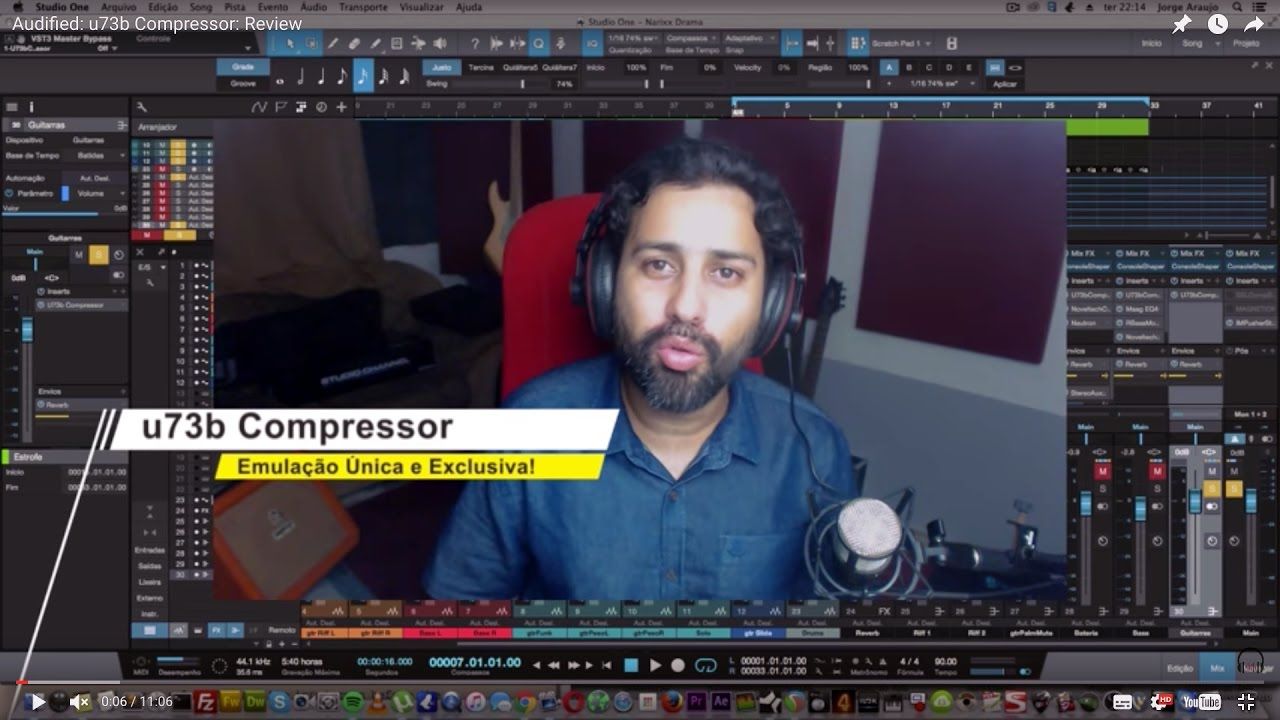
Task: Select the Paint tool
Action: (375, 44)
